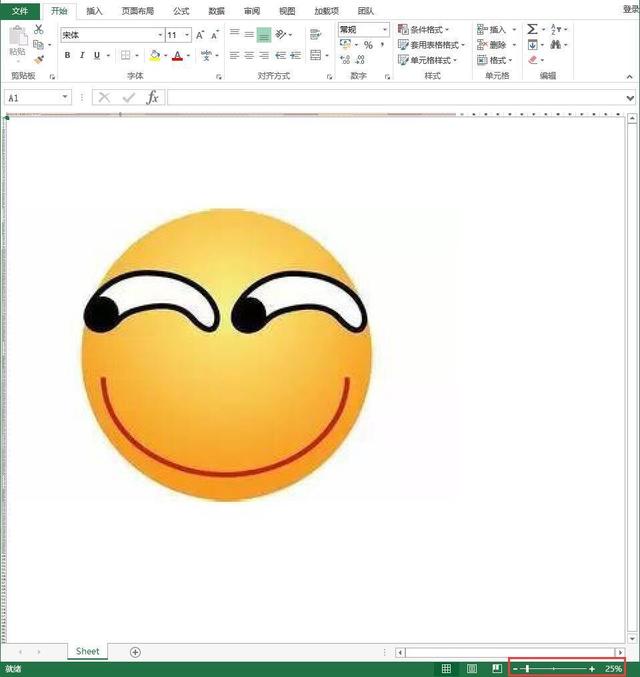Align text to middle of cell
The width and height of the screenshot is (640, 677).
click(249, 35)
